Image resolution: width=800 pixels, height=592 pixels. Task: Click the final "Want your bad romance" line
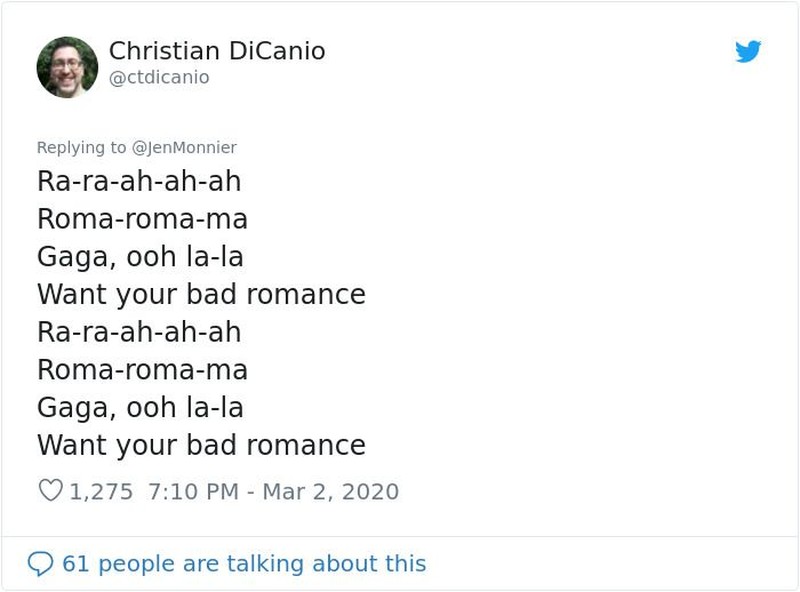(201, 445)
